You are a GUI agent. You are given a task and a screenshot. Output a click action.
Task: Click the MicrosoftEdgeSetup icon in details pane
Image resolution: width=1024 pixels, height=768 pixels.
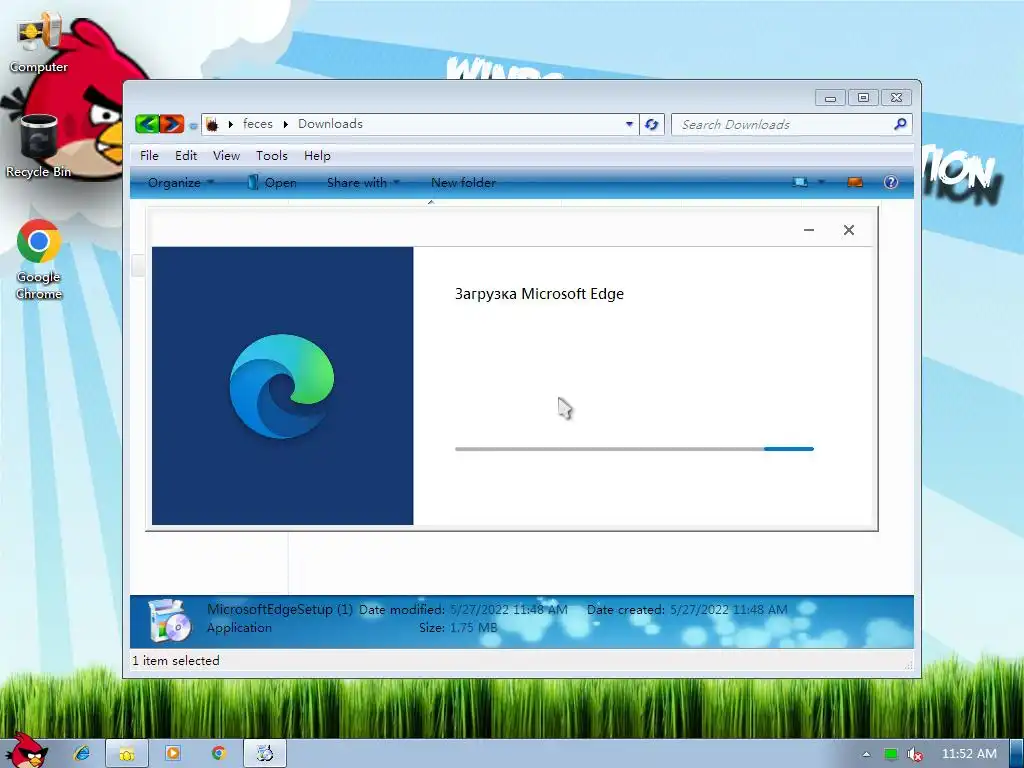pyautogui.click(x=169, y=620)
